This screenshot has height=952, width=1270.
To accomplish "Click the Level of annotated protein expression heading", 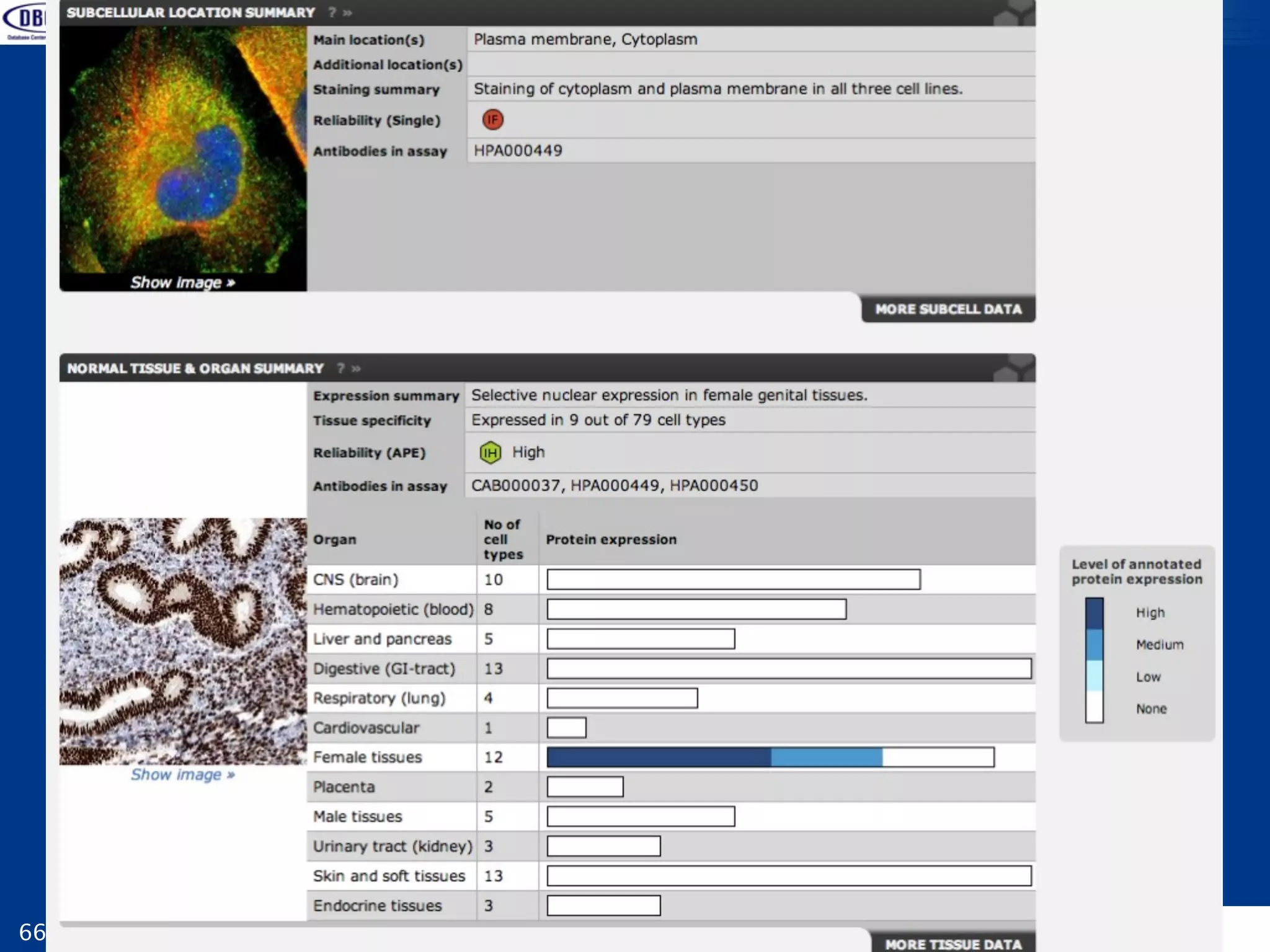I will point(1137,571).
